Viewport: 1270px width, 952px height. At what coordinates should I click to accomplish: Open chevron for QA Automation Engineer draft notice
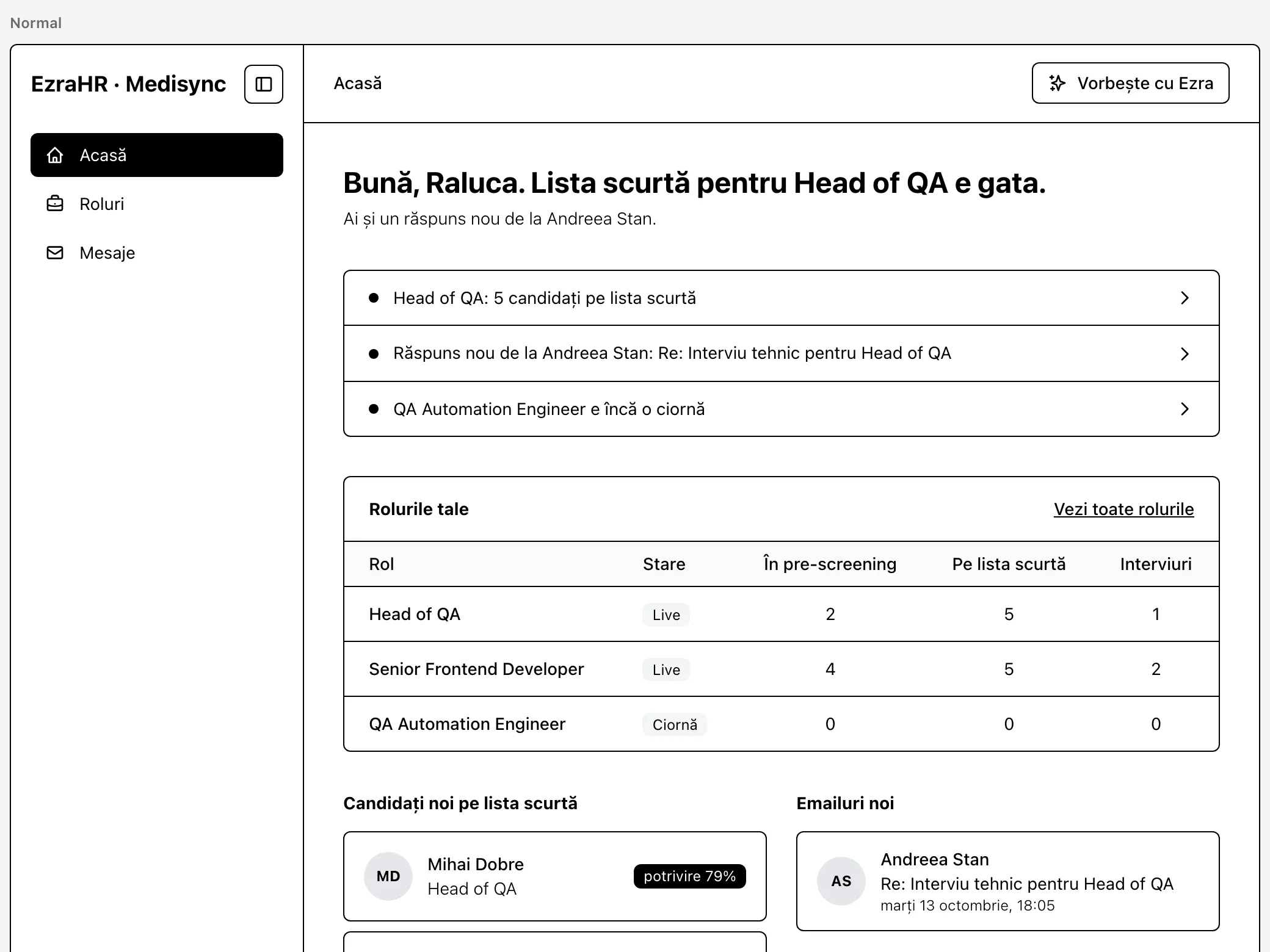(x=1185, y=409)
